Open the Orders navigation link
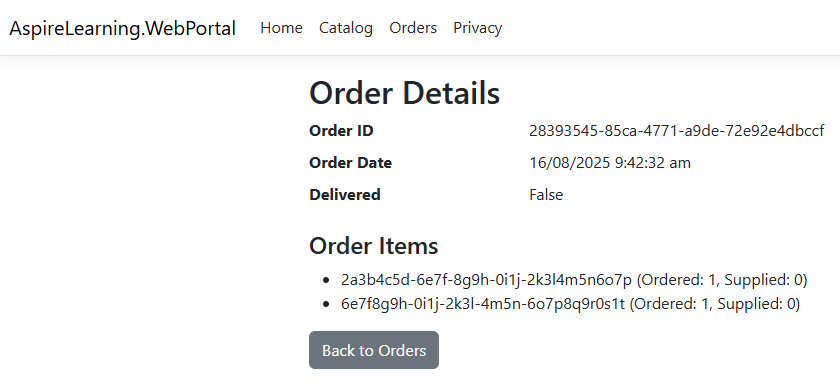The width and height of the screenshot is (840, 385). tap(413, 28)
